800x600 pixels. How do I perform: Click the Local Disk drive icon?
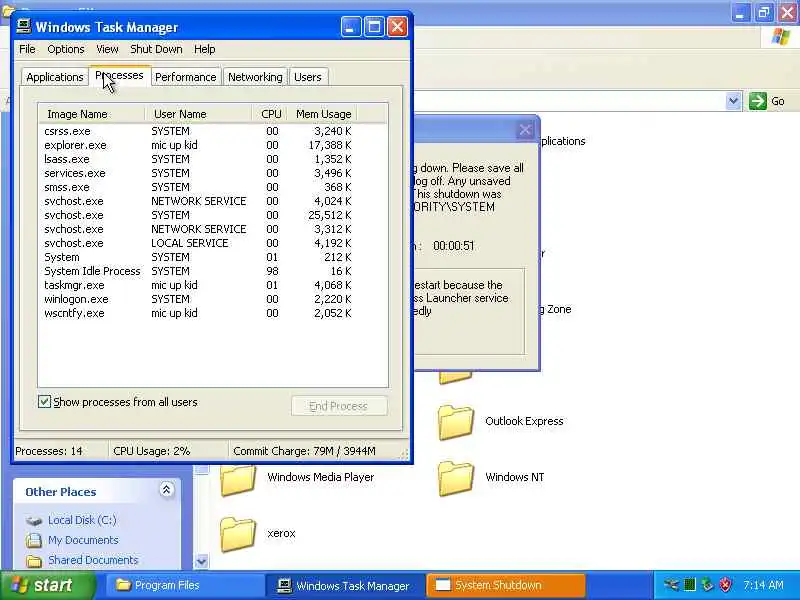click(34, 521)
